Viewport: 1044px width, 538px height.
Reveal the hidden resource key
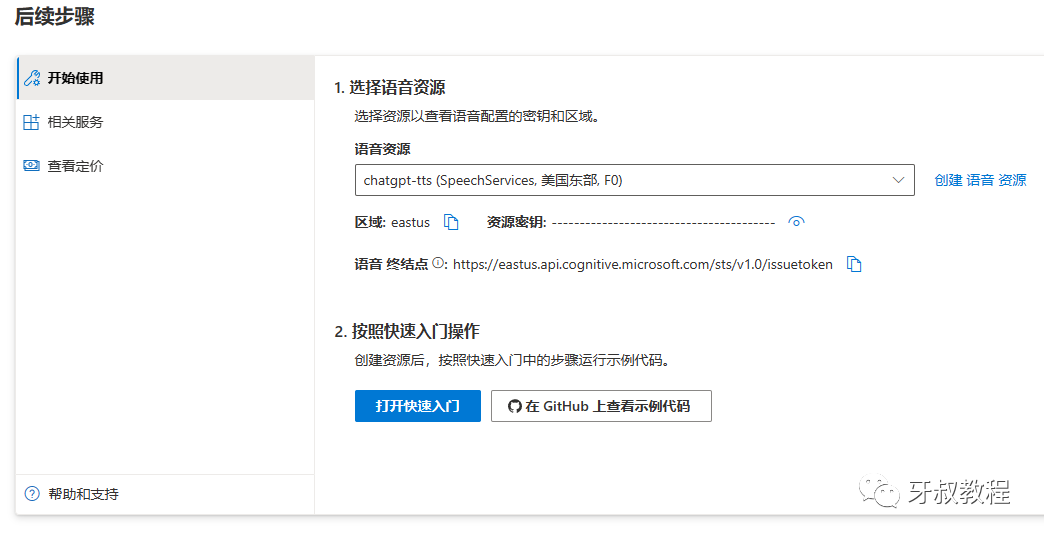tap(796, 222)
